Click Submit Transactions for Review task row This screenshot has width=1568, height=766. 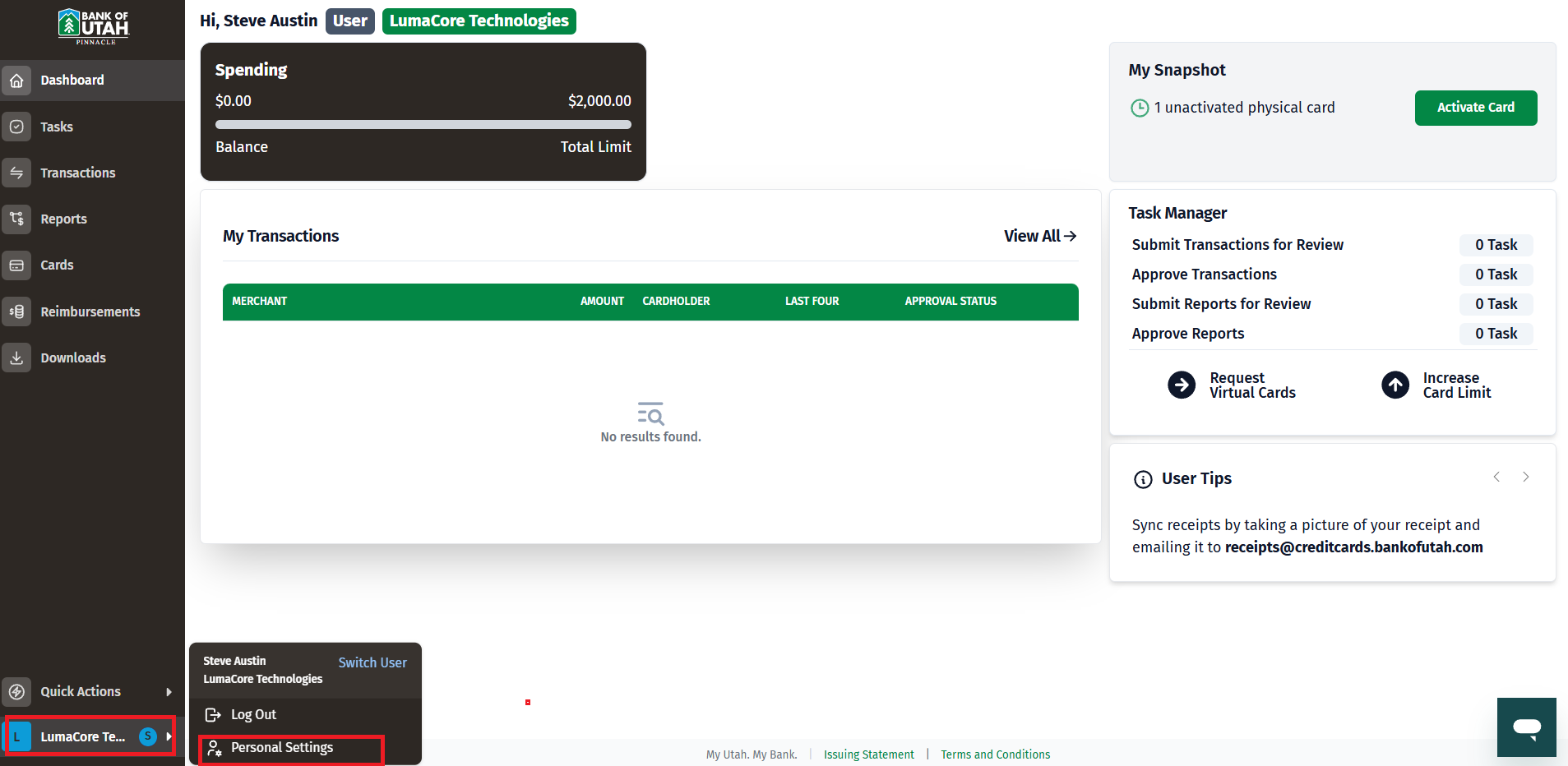1332,245
